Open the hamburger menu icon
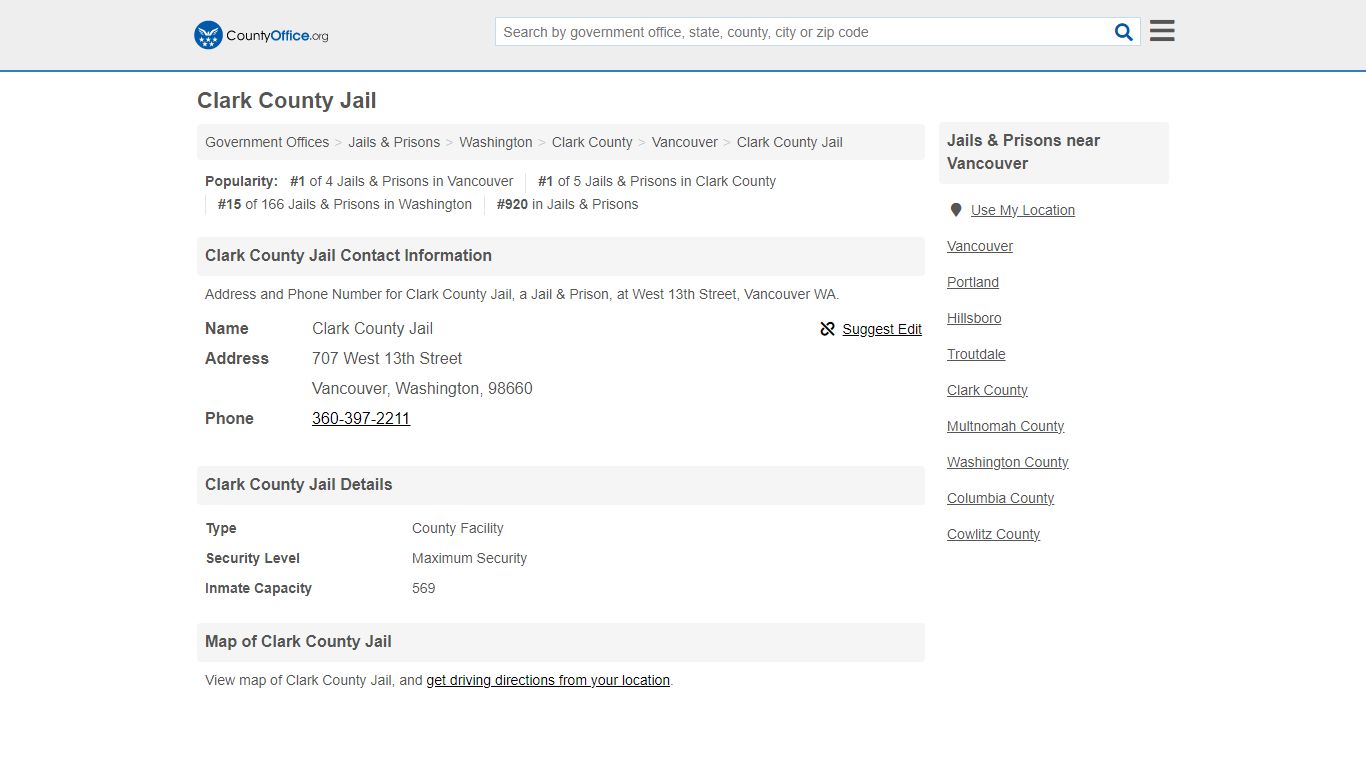 1162,31
